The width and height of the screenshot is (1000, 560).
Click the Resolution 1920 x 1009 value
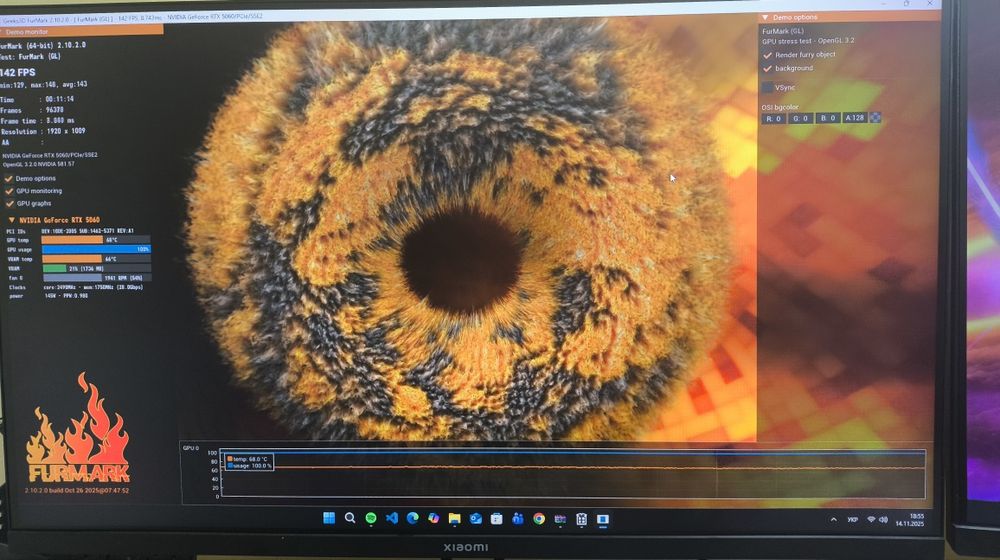click(x=66, y=131)
